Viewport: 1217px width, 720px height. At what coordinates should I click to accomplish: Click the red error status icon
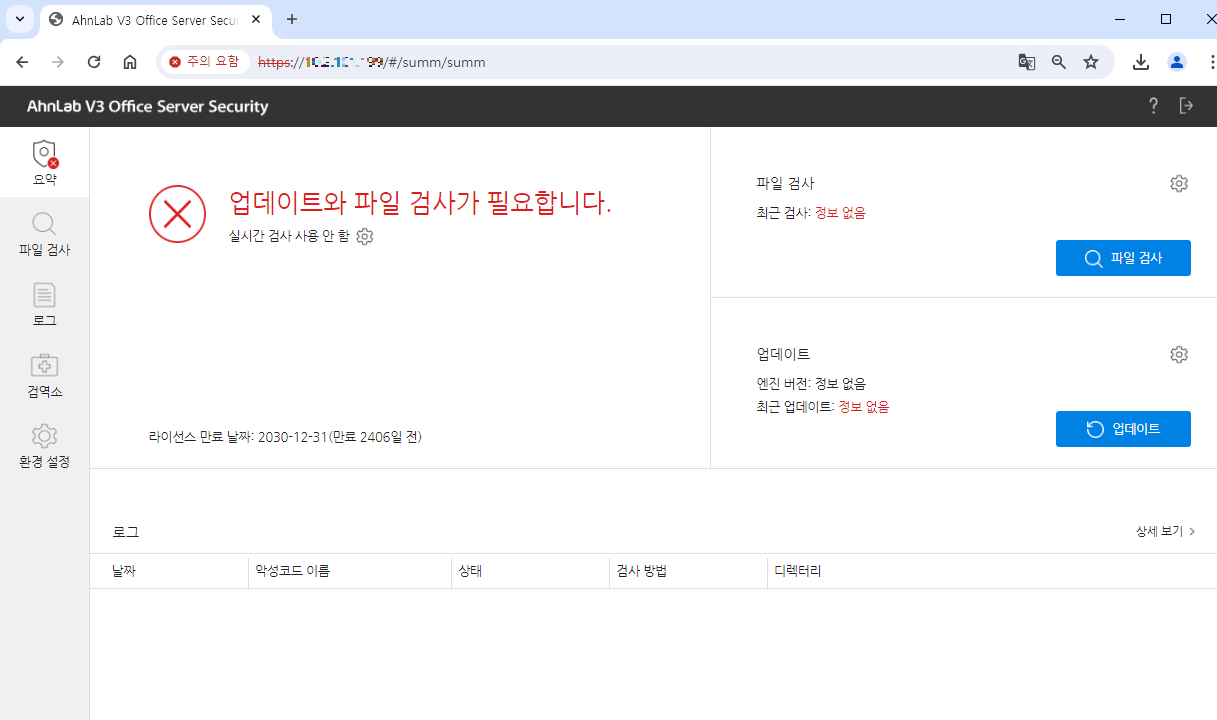tap(178, 214)
